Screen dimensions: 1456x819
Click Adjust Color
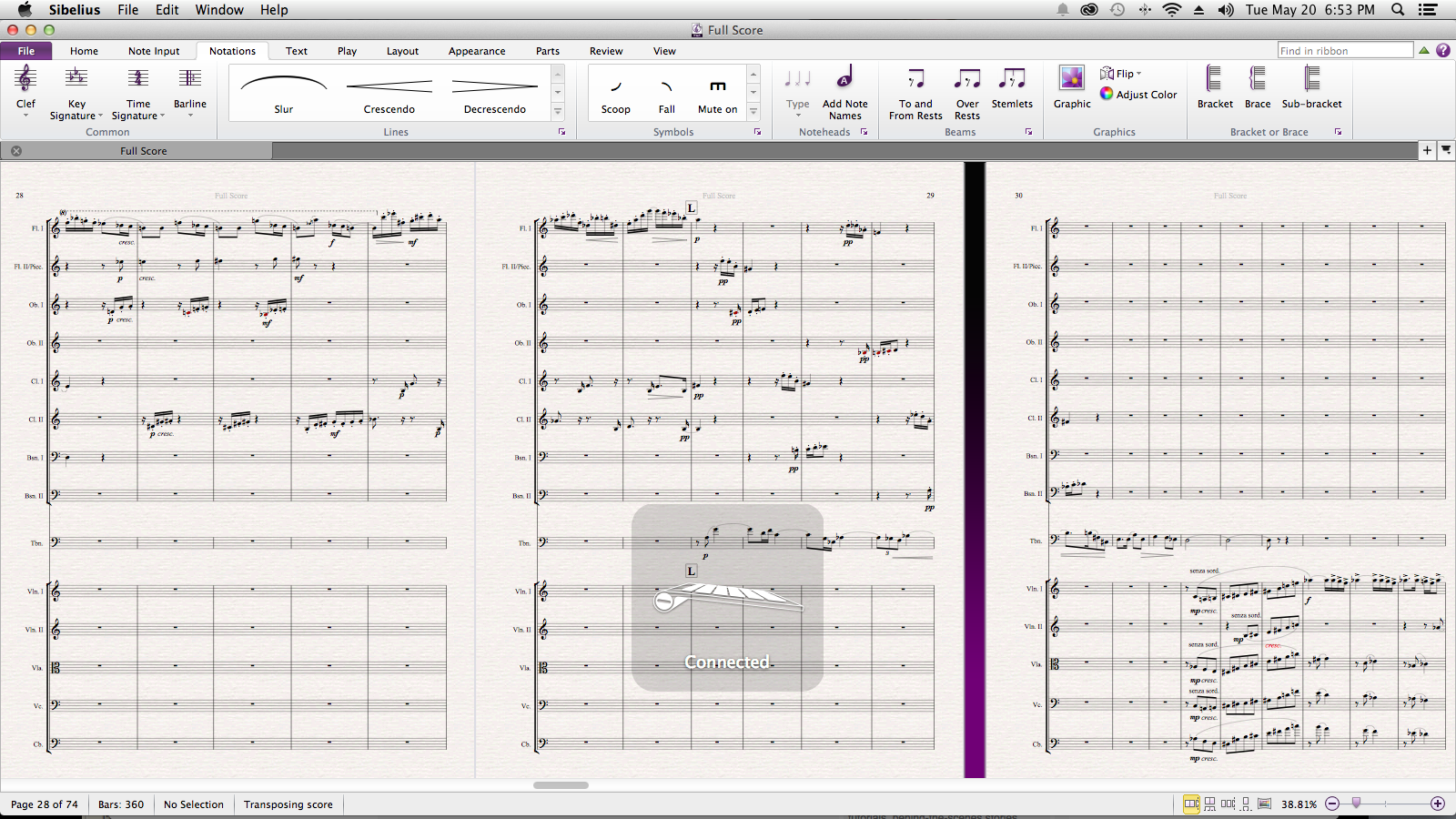pos(1138,94)
